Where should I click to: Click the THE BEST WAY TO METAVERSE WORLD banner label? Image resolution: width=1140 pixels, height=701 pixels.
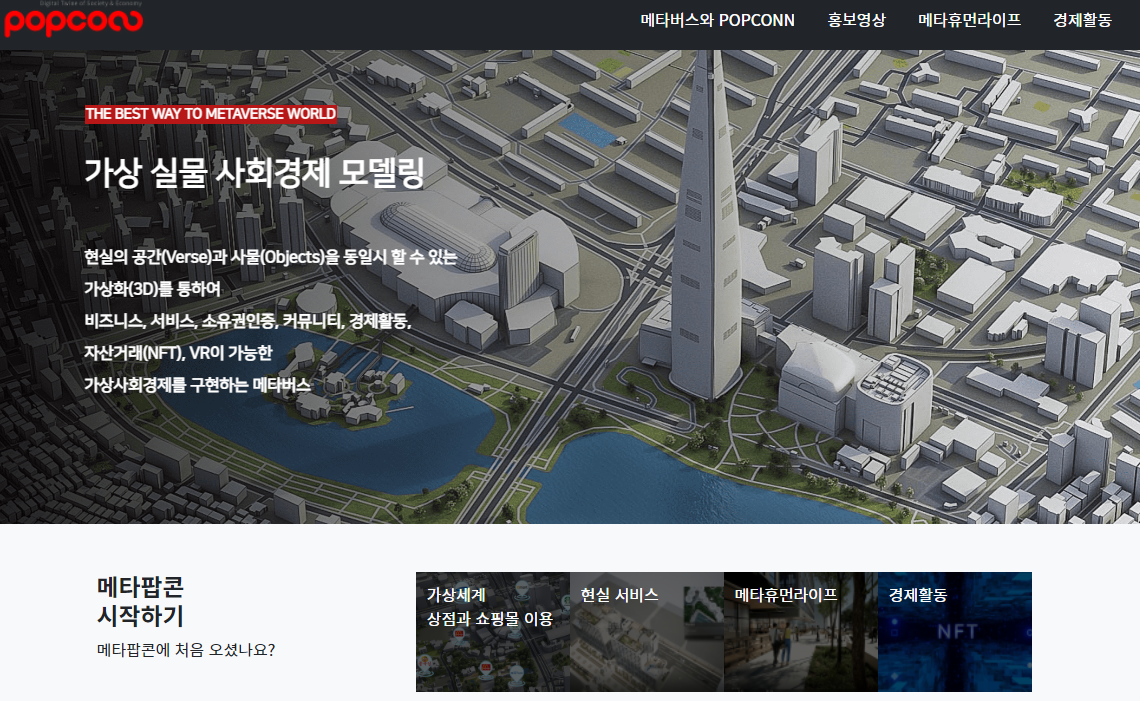pos(211,113)
